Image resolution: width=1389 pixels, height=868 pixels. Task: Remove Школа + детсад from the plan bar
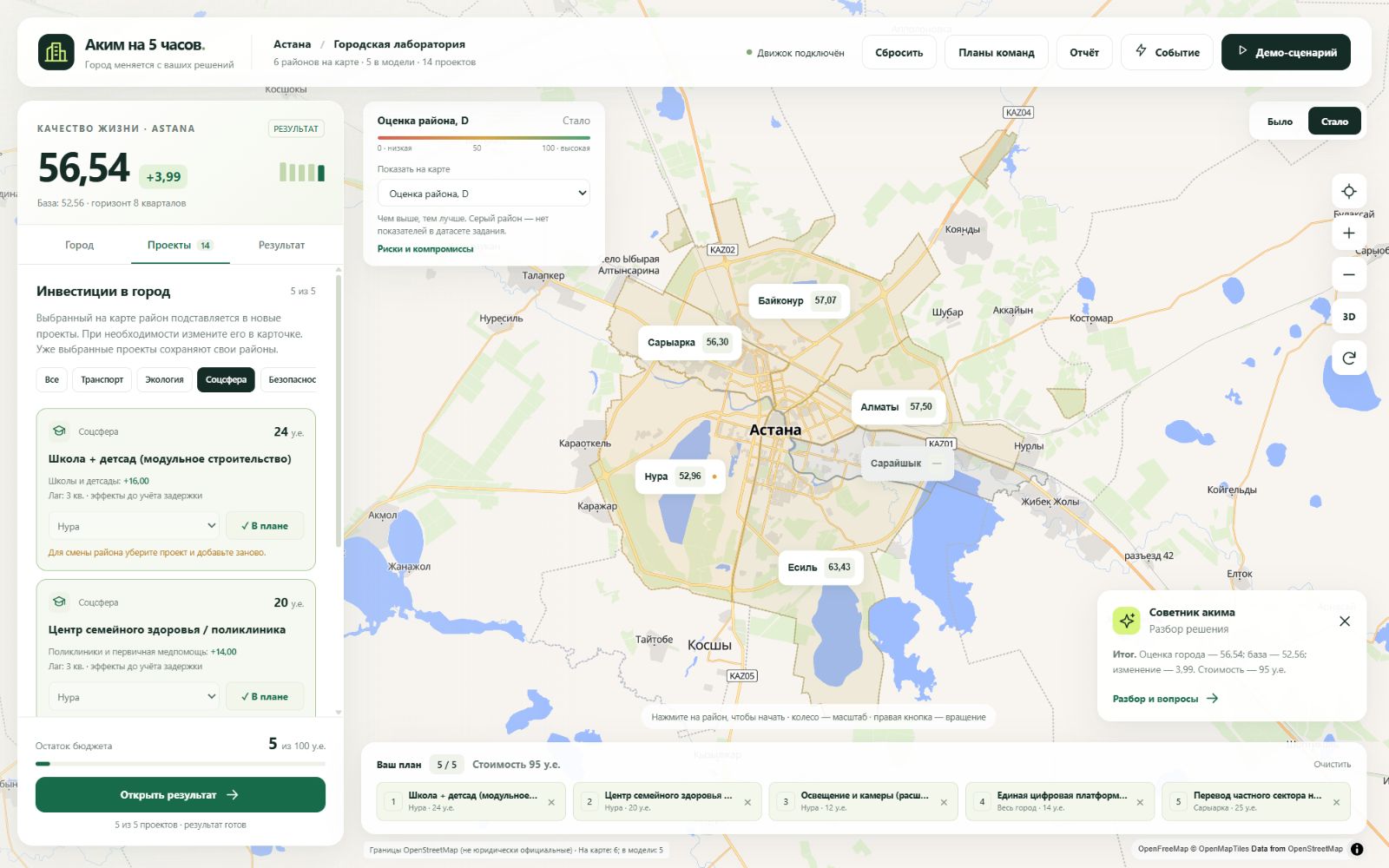[x=551, y=803]
